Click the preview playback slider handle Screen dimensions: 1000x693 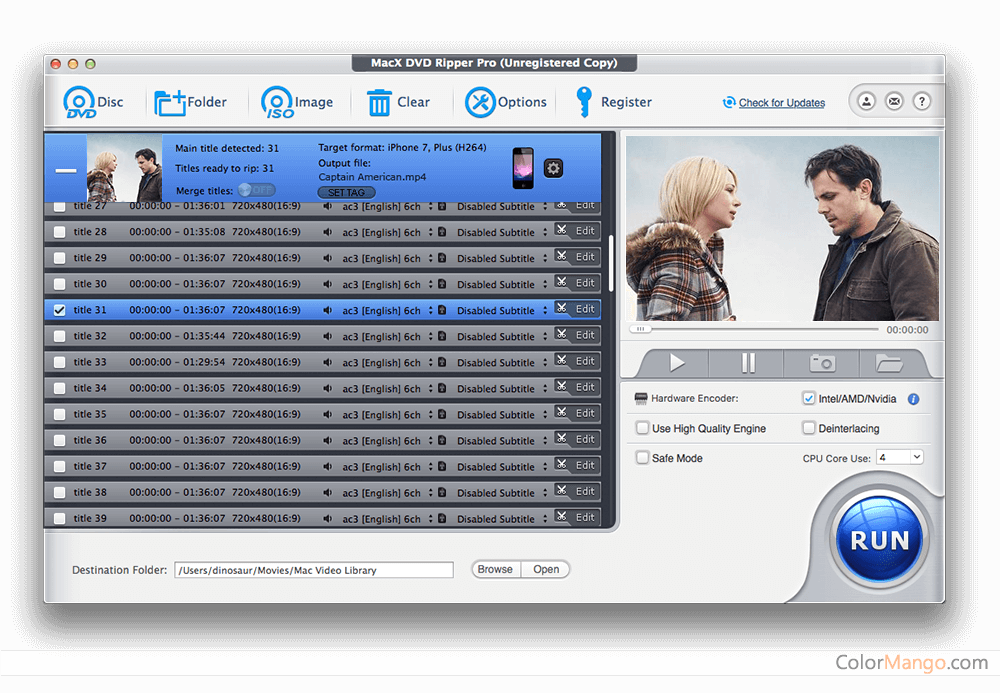[640, 329]
